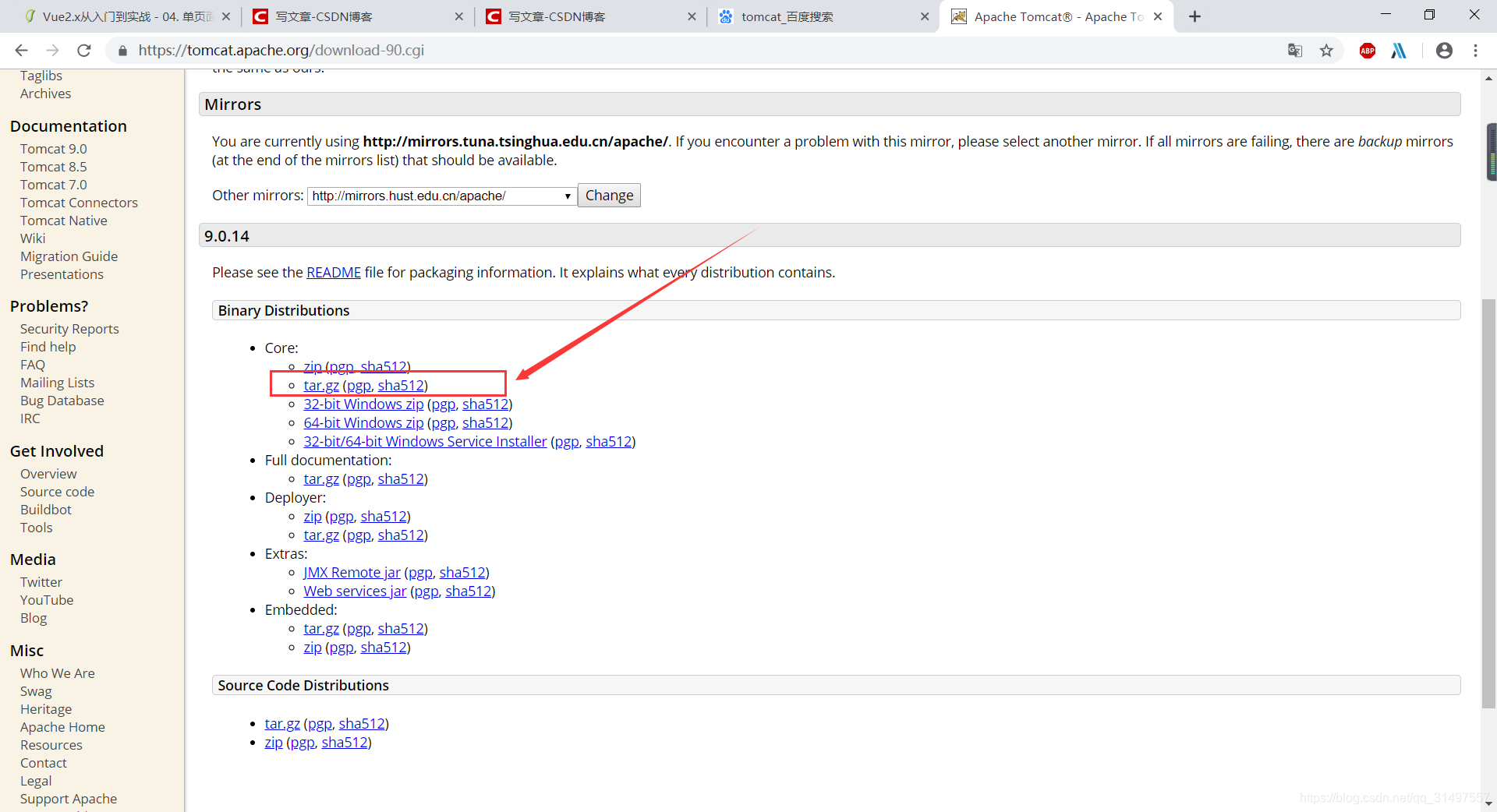
Task: Click the Change mirror button
Action: [x=609, y=196]
